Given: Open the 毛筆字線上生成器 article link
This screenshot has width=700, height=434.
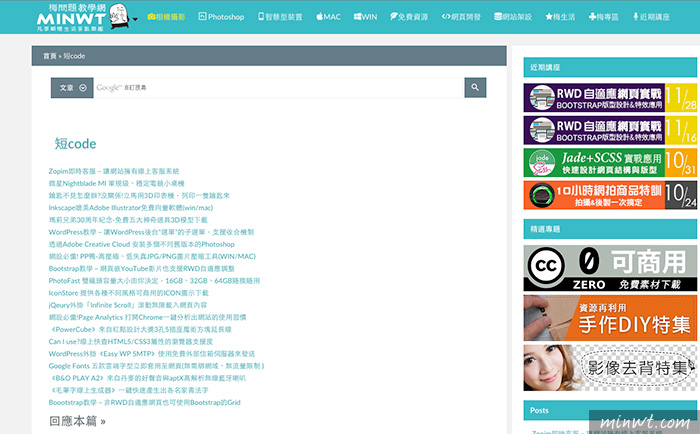Looking at the screenshot, I should click(x=129, y=390).
